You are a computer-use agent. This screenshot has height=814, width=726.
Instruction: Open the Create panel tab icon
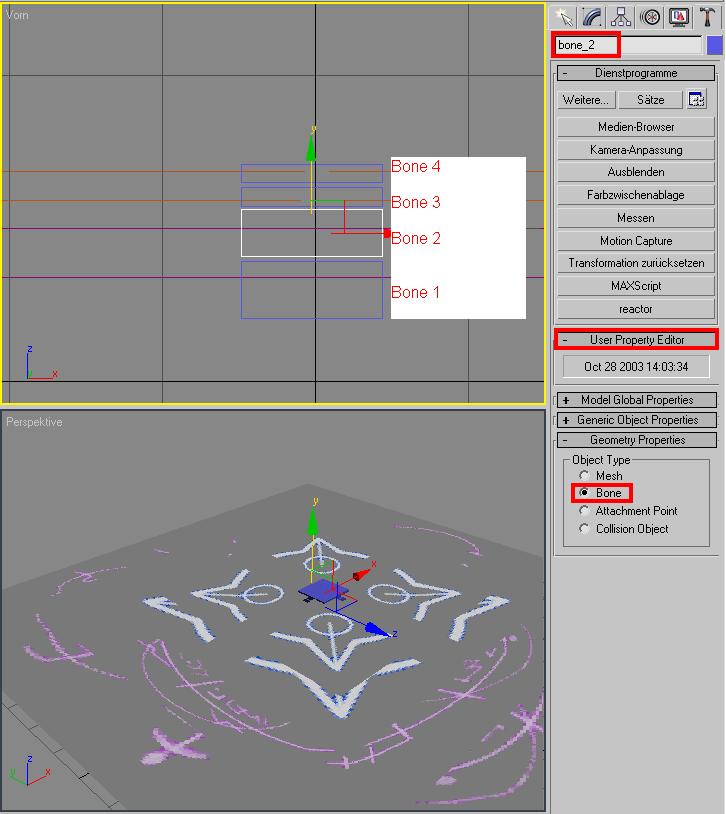tap(563, 17)
